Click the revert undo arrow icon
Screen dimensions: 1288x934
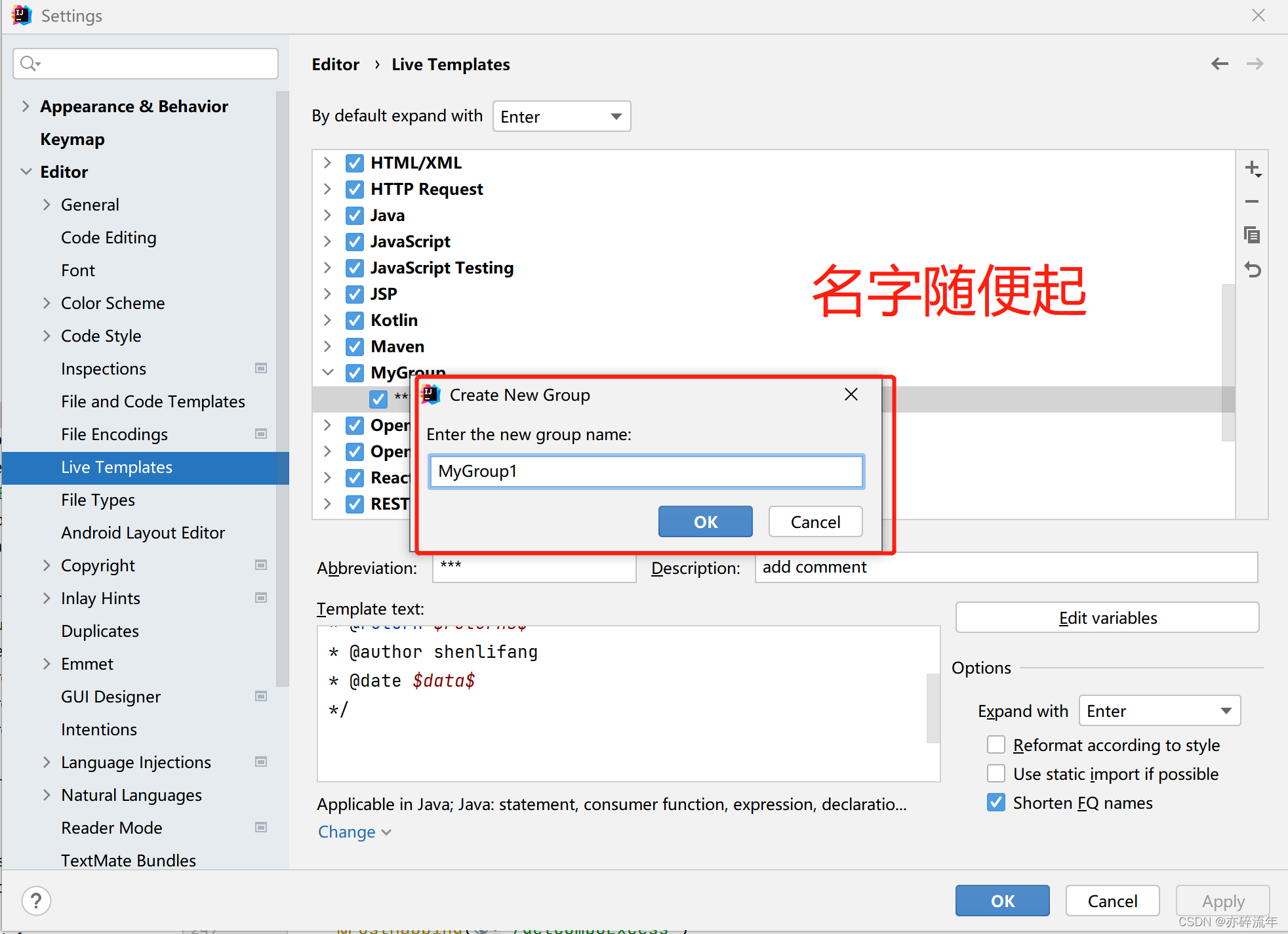click(x=1253, y=269)
